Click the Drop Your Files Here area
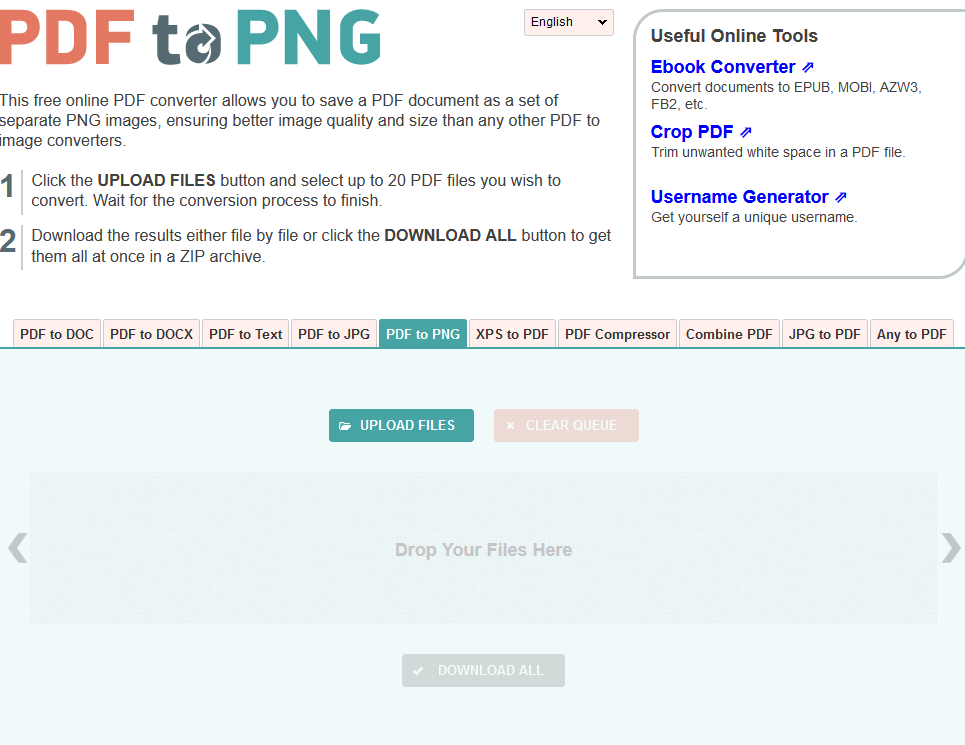Image resolution: width=965 pixels, height=745 pixels. tap(483, 548)
